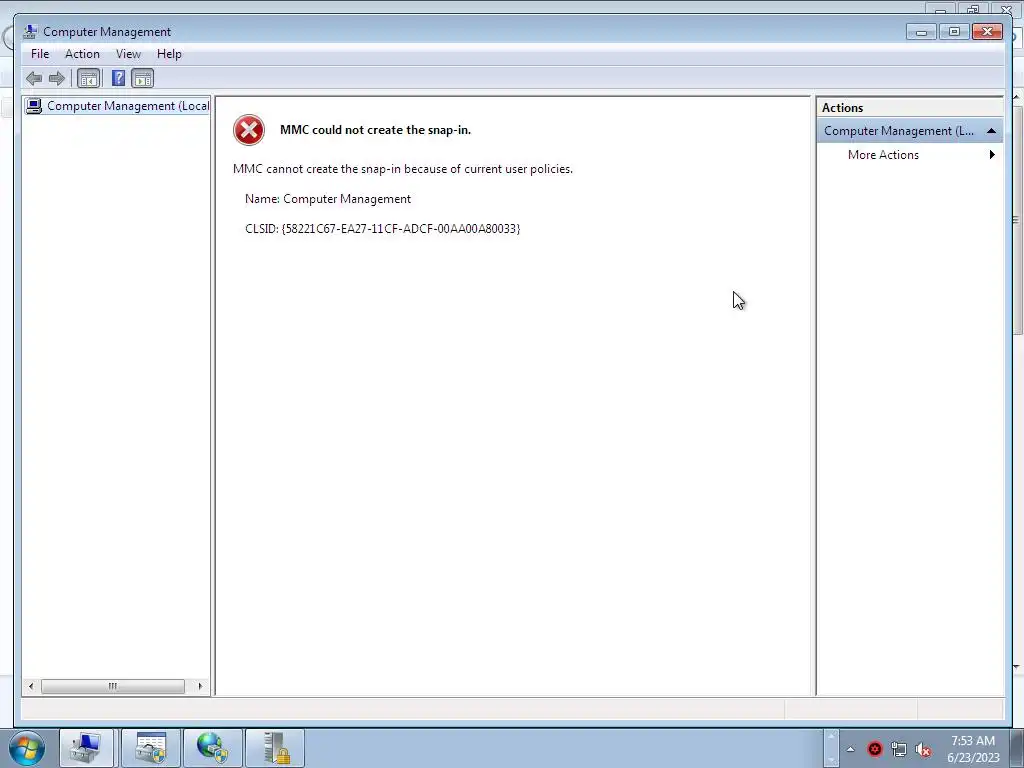Toggle Show/Hide Console Tree toolbar icon

(88, 79)
